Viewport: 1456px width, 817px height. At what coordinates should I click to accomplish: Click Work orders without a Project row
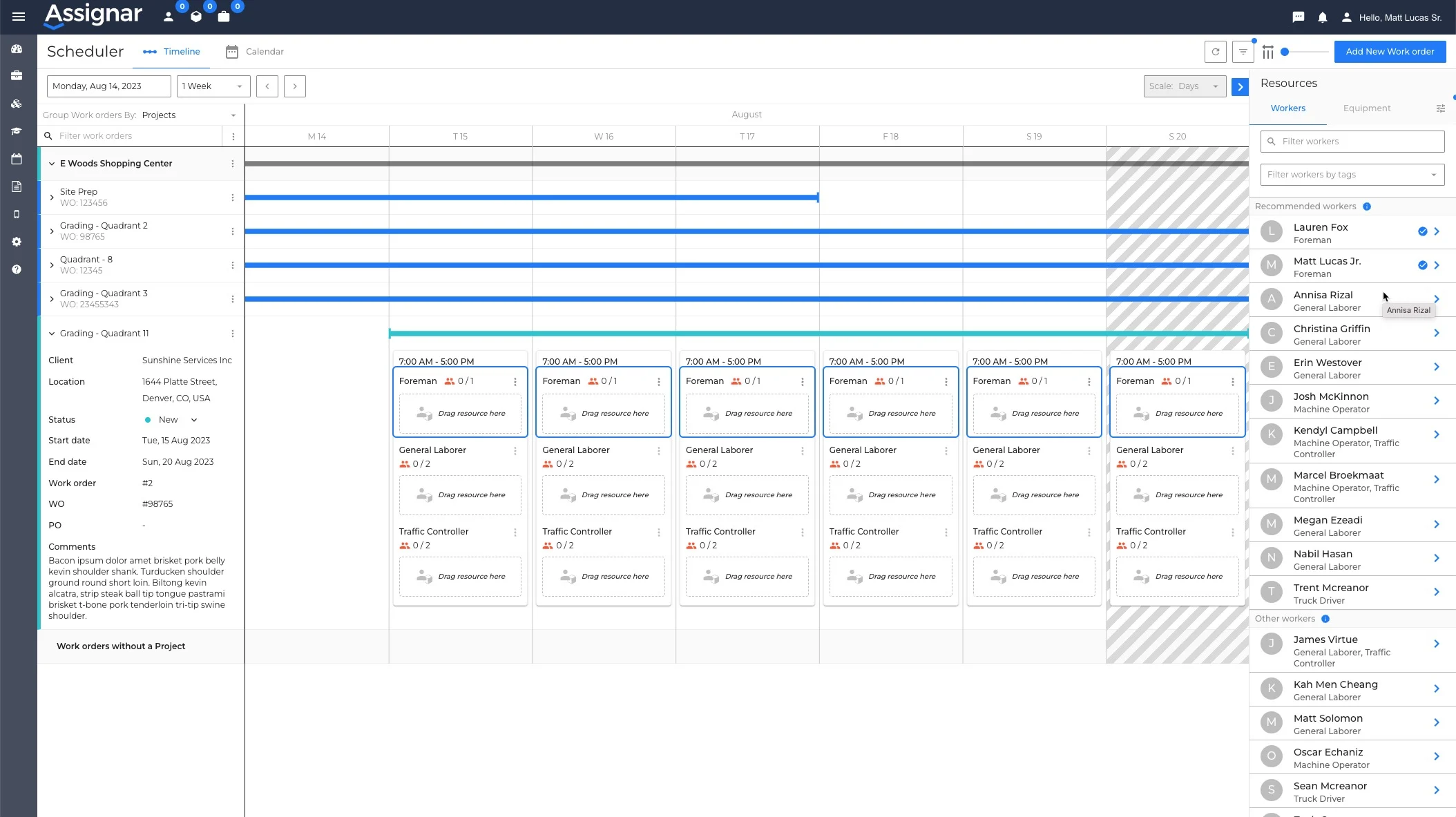(x=141, y=646)
